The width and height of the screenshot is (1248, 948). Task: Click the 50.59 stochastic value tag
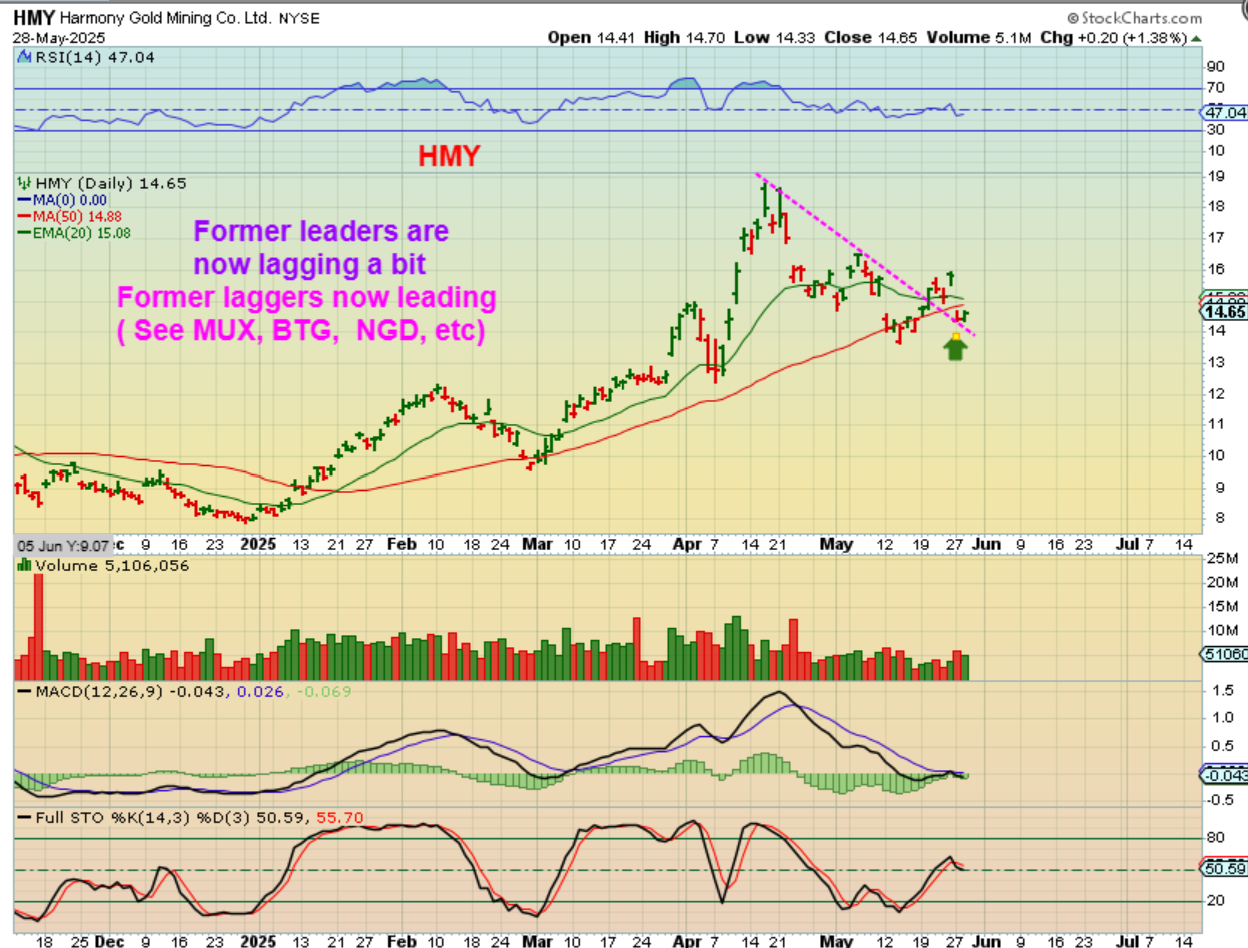point(1225,869)
